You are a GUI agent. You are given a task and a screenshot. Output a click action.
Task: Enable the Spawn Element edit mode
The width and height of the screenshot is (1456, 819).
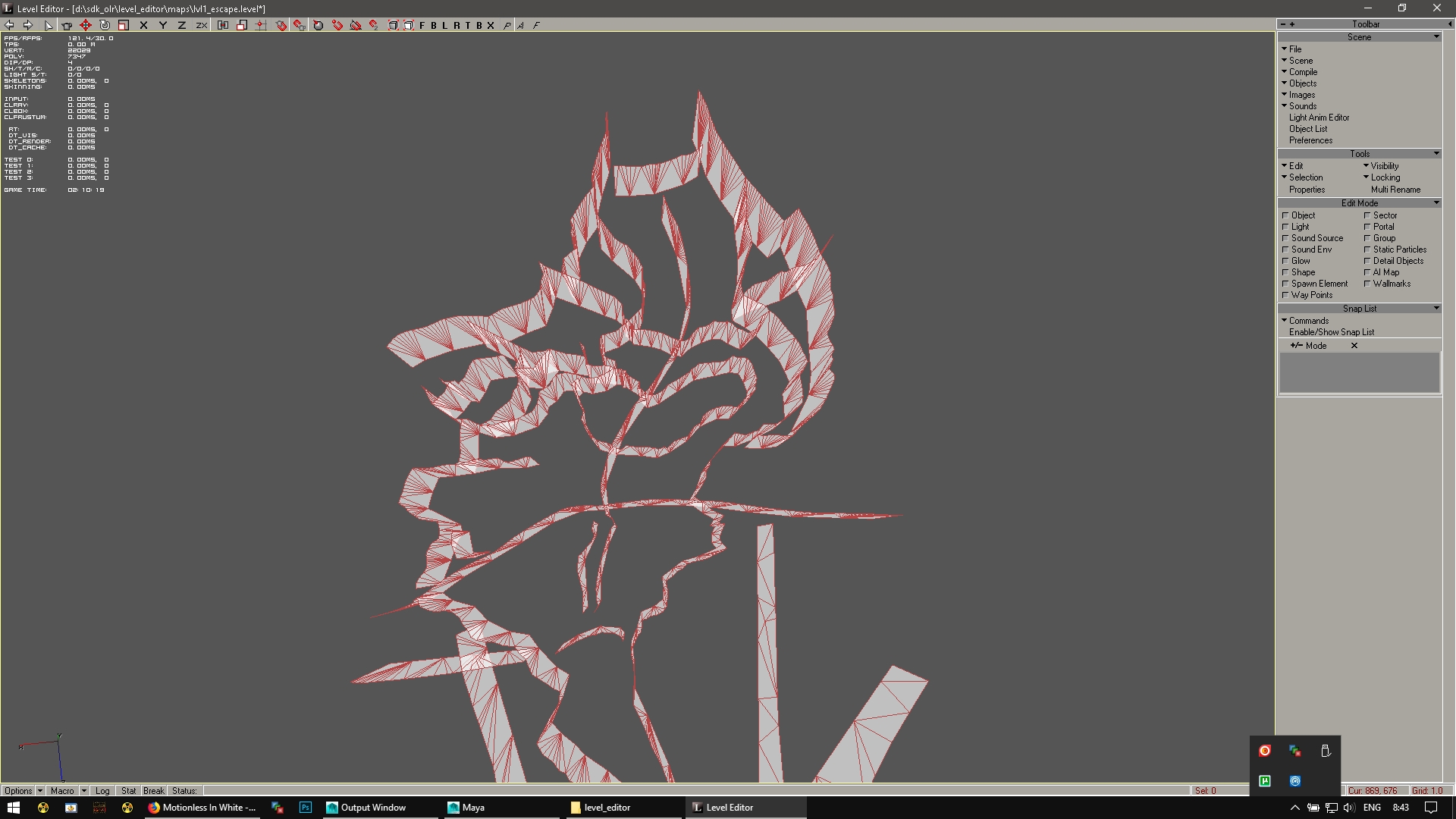(1285, 284)
